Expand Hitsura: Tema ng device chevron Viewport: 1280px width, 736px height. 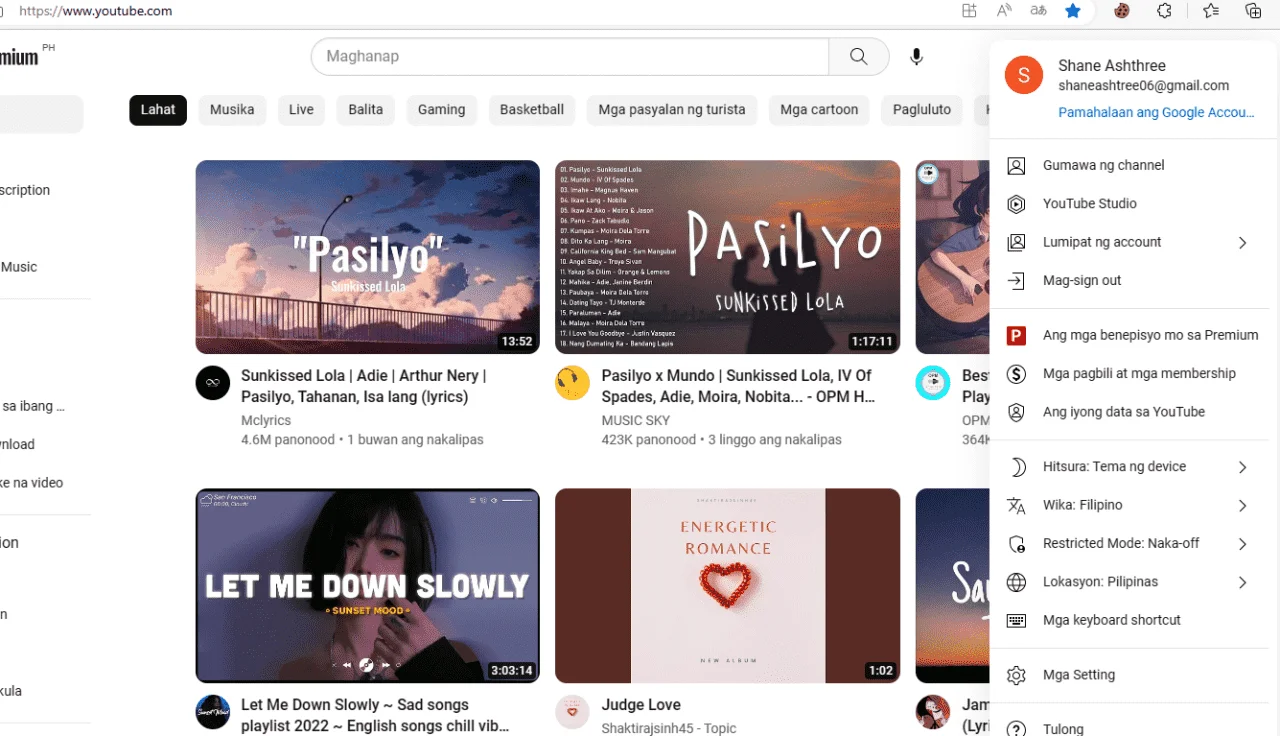point(1242,467)
